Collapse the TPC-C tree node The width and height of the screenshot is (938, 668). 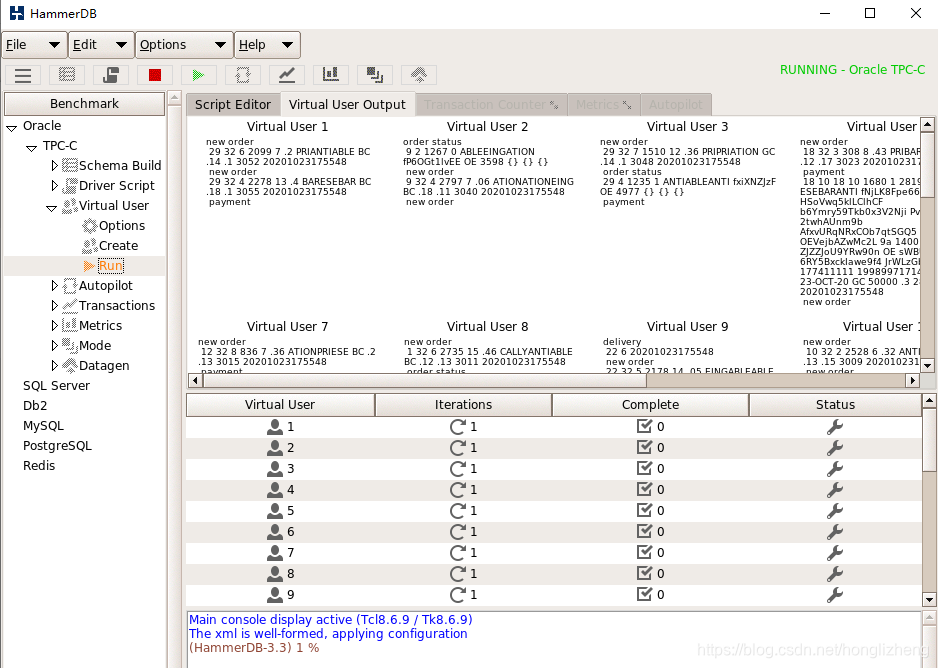click(x=31, y=148)
